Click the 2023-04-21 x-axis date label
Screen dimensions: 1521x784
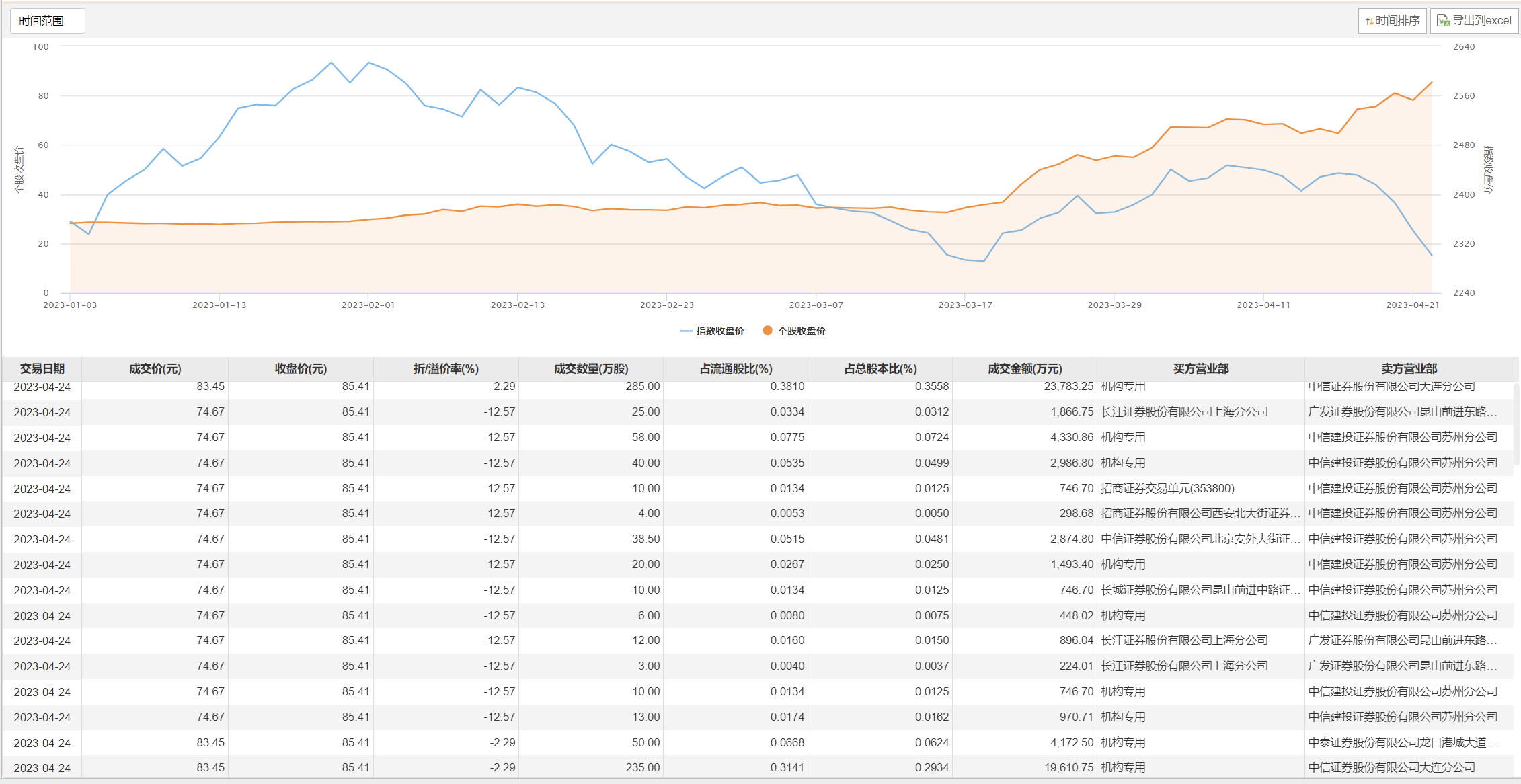1412,305
